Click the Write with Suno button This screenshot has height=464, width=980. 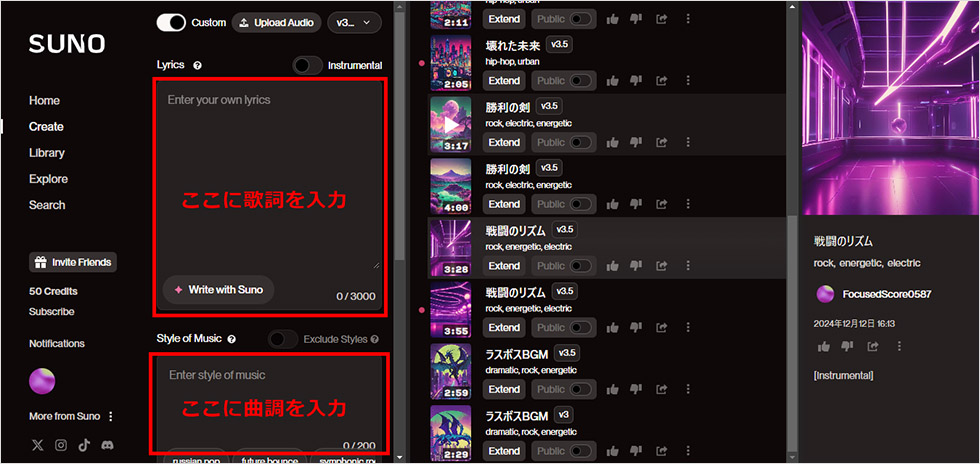[218, 290]
